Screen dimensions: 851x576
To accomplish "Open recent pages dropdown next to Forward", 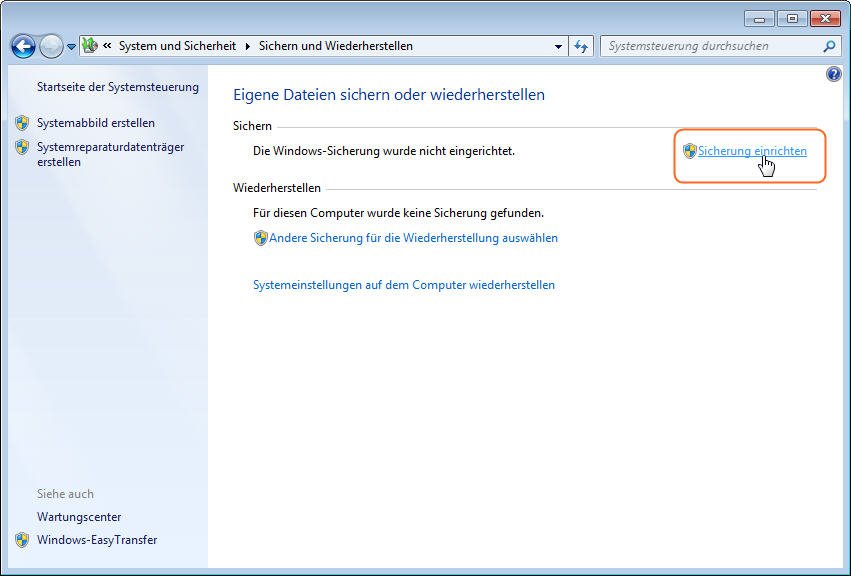I will point(71,47).
